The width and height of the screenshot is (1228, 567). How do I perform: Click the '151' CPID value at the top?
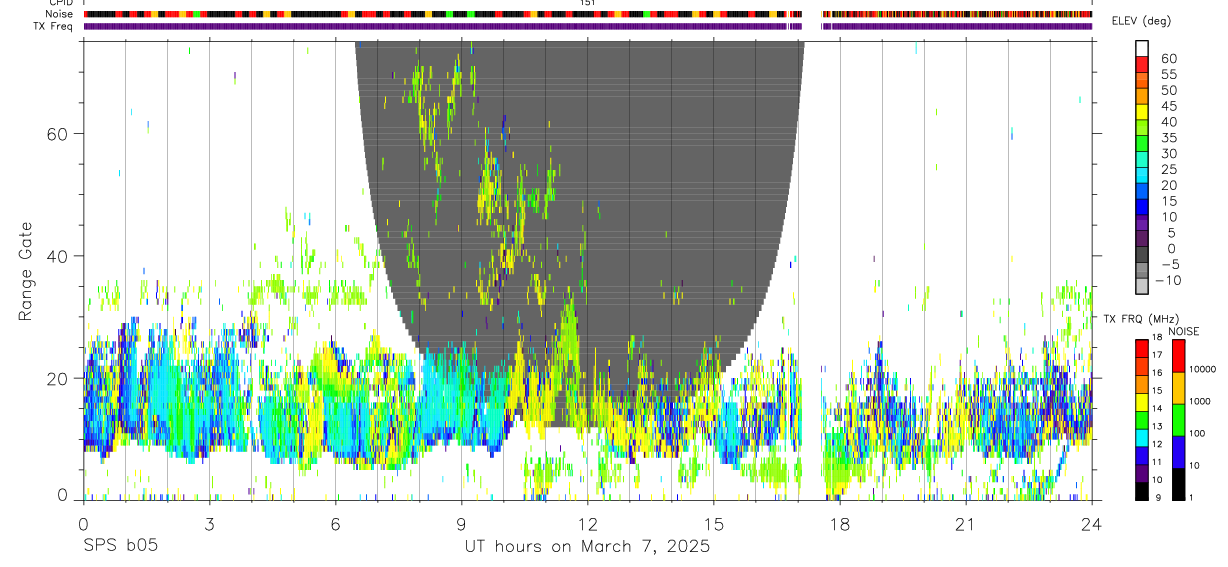pos(587,3)
